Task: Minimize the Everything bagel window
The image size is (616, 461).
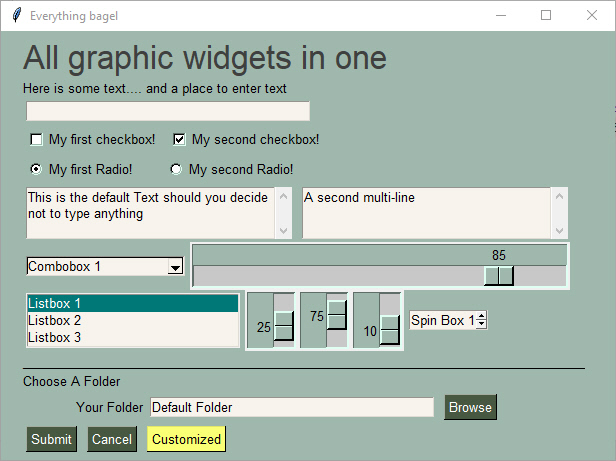Action: [x=501, y=15]
